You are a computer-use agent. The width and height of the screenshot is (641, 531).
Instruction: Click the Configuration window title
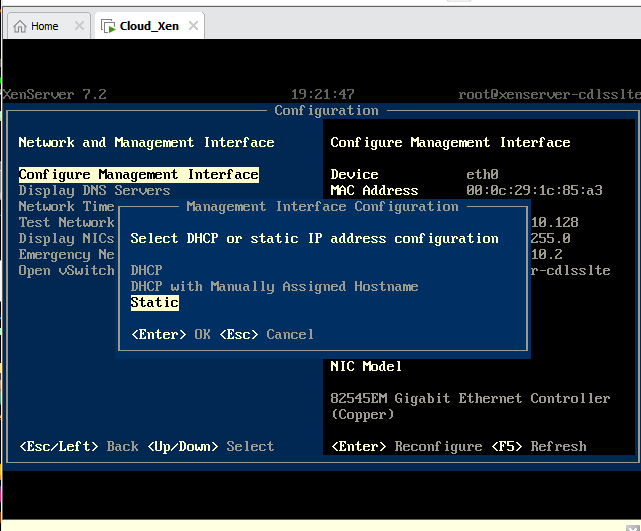coord(326,110)
